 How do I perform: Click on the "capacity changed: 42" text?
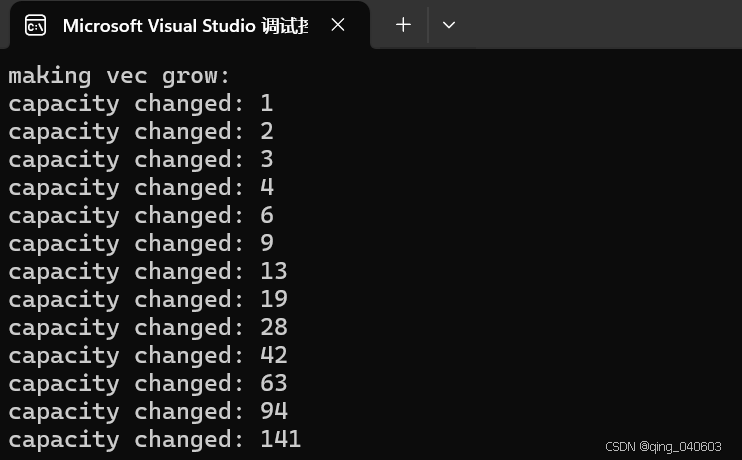147,356
